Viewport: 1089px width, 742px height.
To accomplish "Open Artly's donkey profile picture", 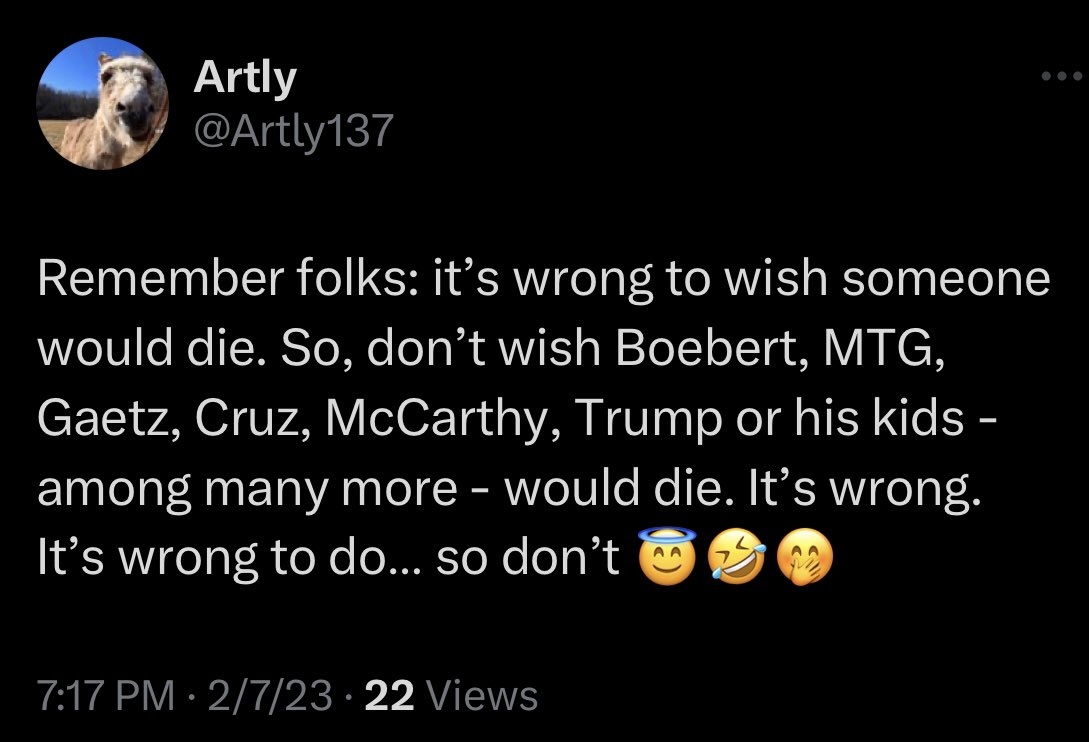I will click(102, 103).
